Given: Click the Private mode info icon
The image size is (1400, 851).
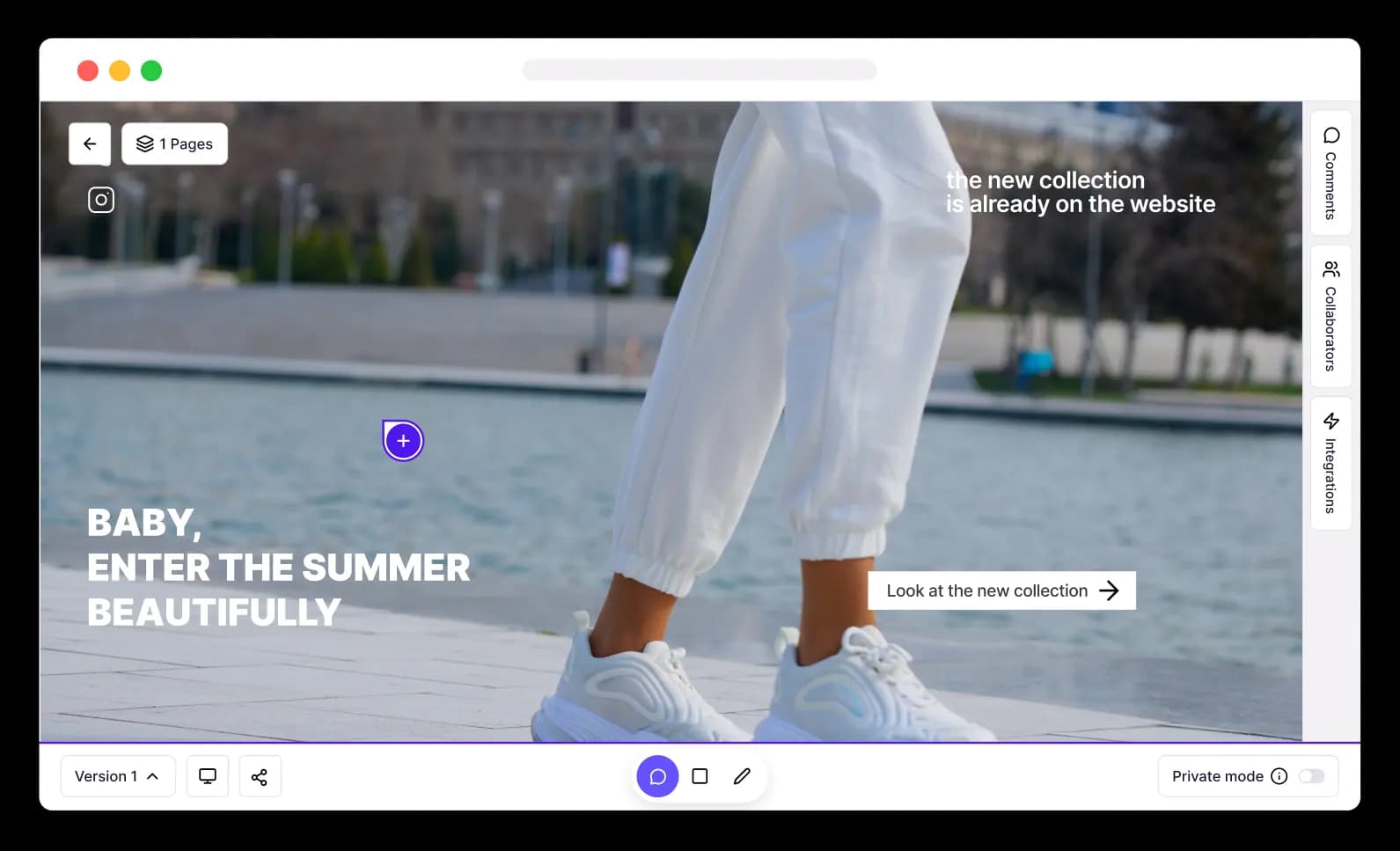Looking at the screenshot, I should tap(1279, 776).
